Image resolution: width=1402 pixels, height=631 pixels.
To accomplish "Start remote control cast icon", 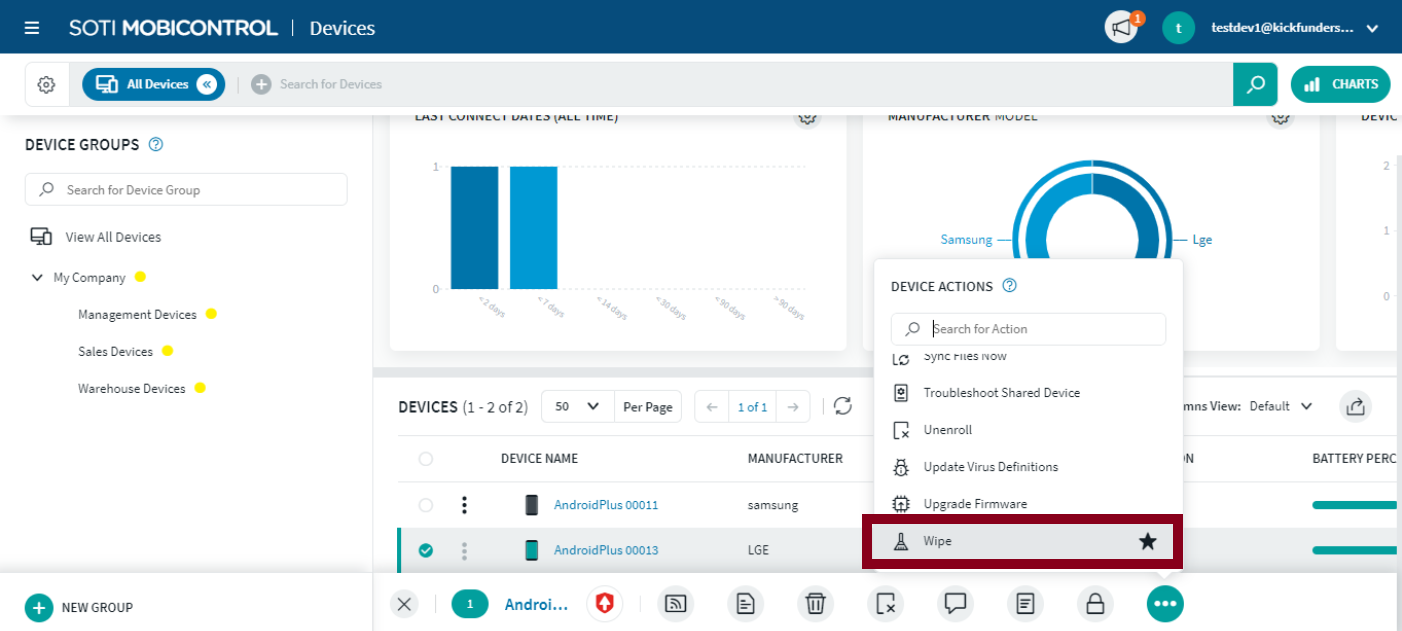I will (676, 603).
